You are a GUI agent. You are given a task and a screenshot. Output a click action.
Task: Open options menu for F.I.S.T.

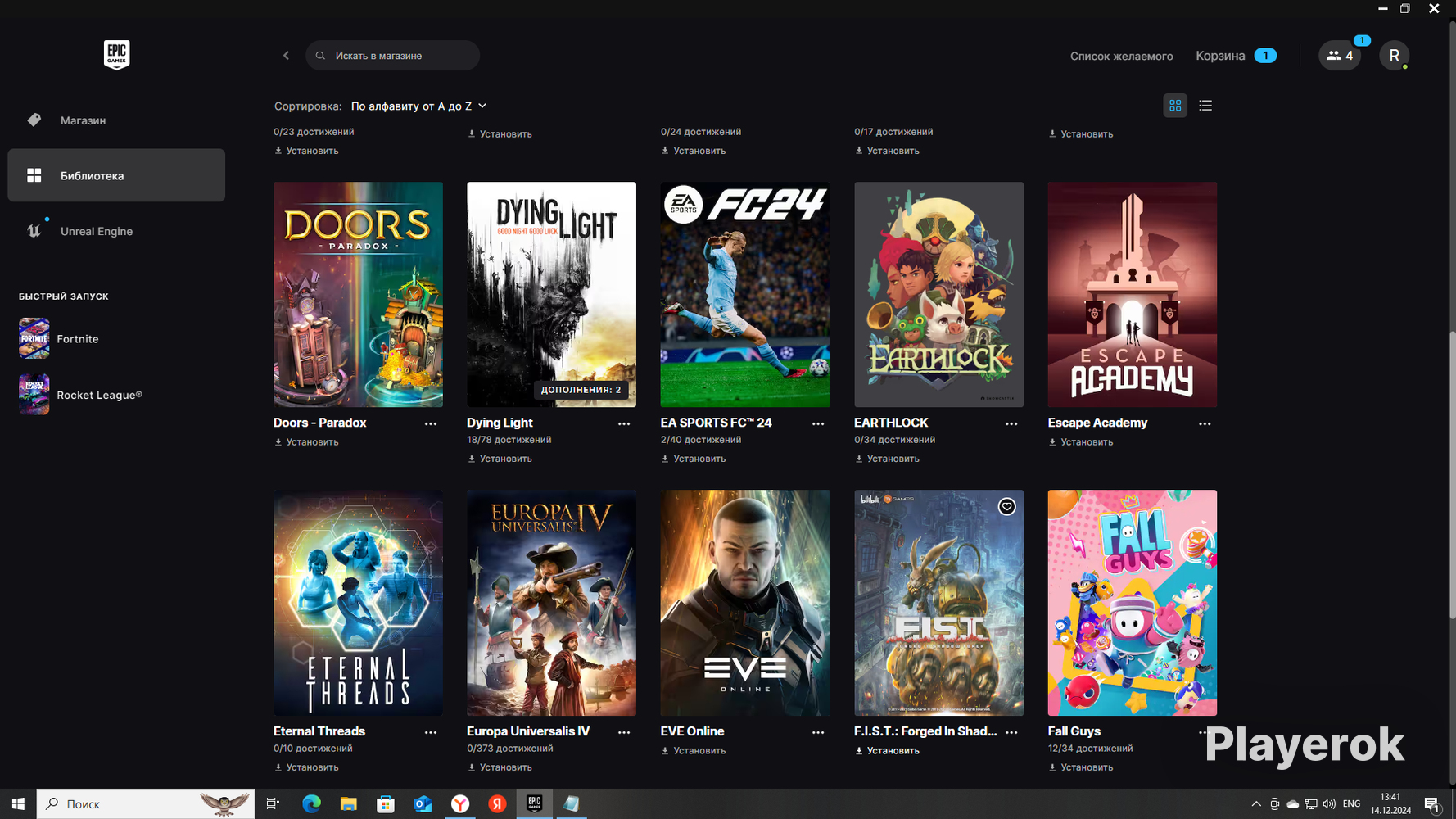(x=1011, y=732)
